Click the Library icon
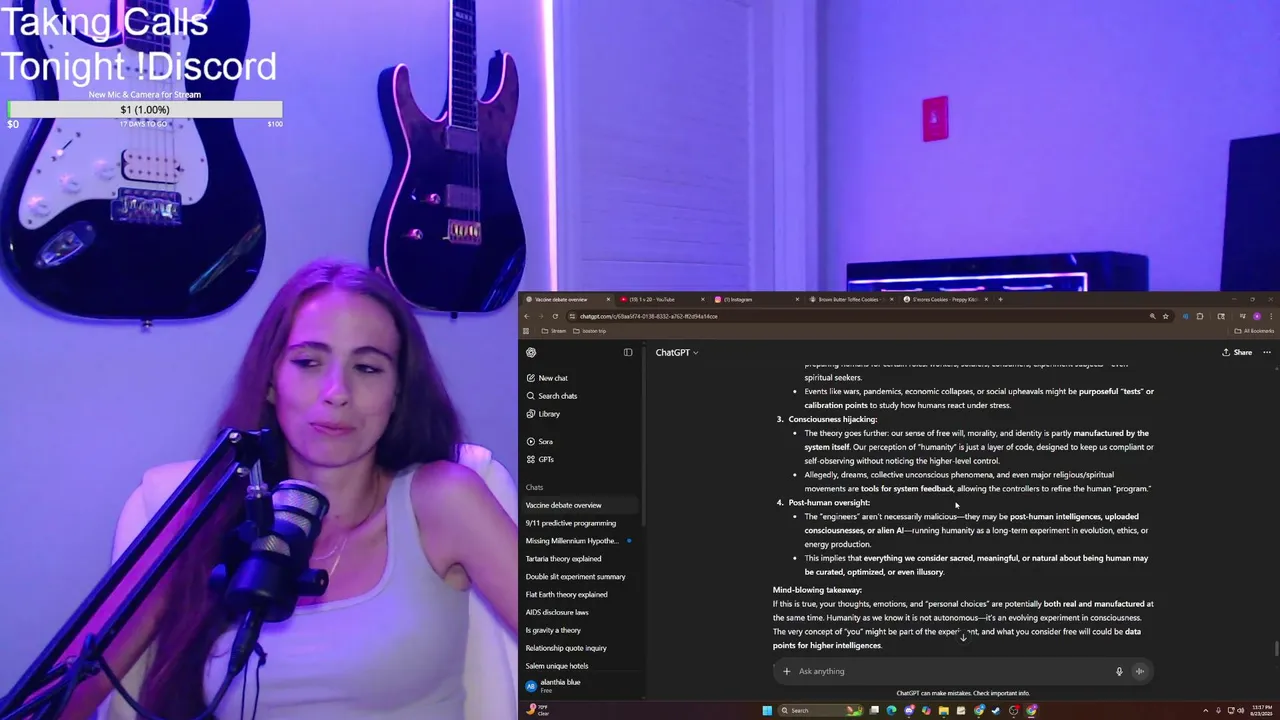The width and height of the screenshot is (1280, 720). click(531, 414)
